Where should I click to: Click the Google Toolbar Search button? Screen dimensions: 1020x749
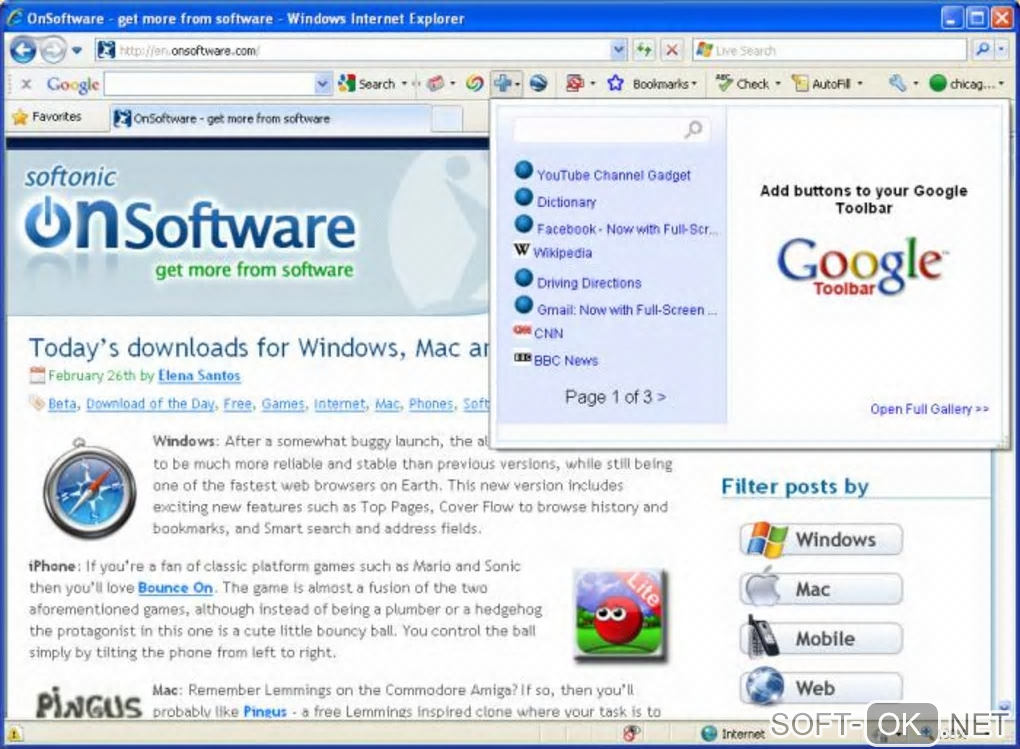pos(368,84)
